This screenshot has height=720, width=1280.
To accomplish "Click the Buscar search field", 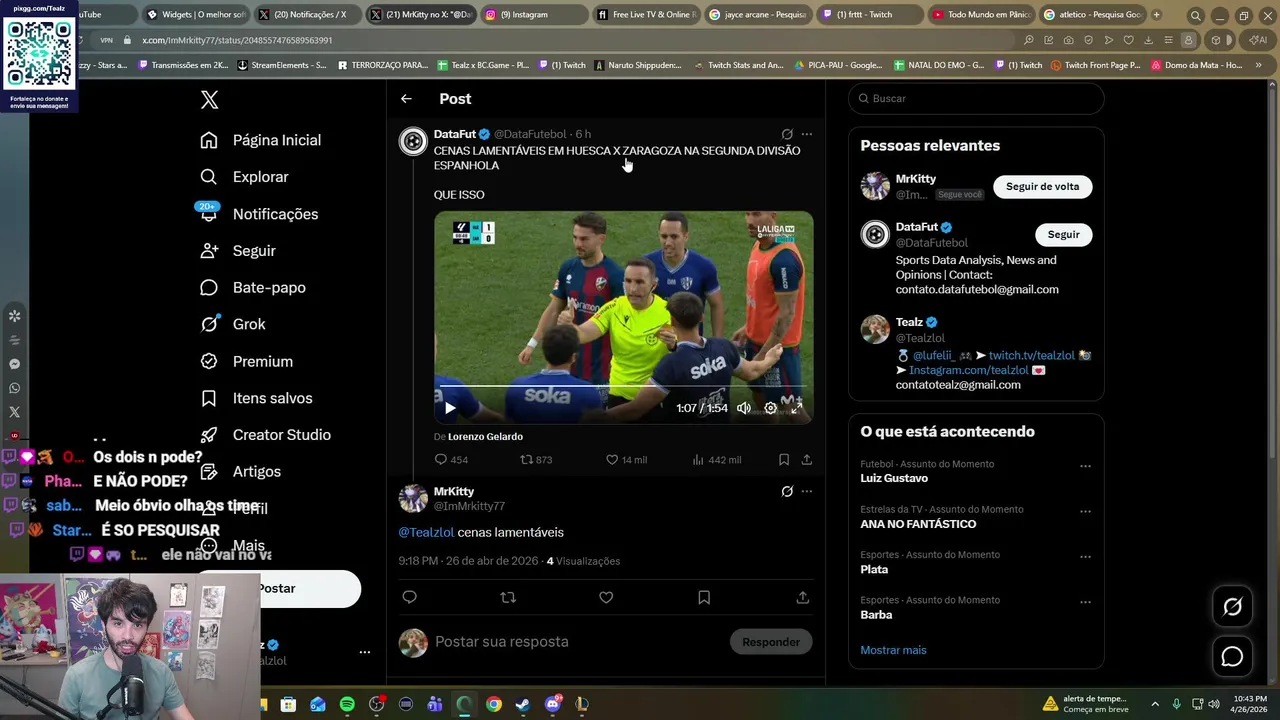I will coord(977,98).
